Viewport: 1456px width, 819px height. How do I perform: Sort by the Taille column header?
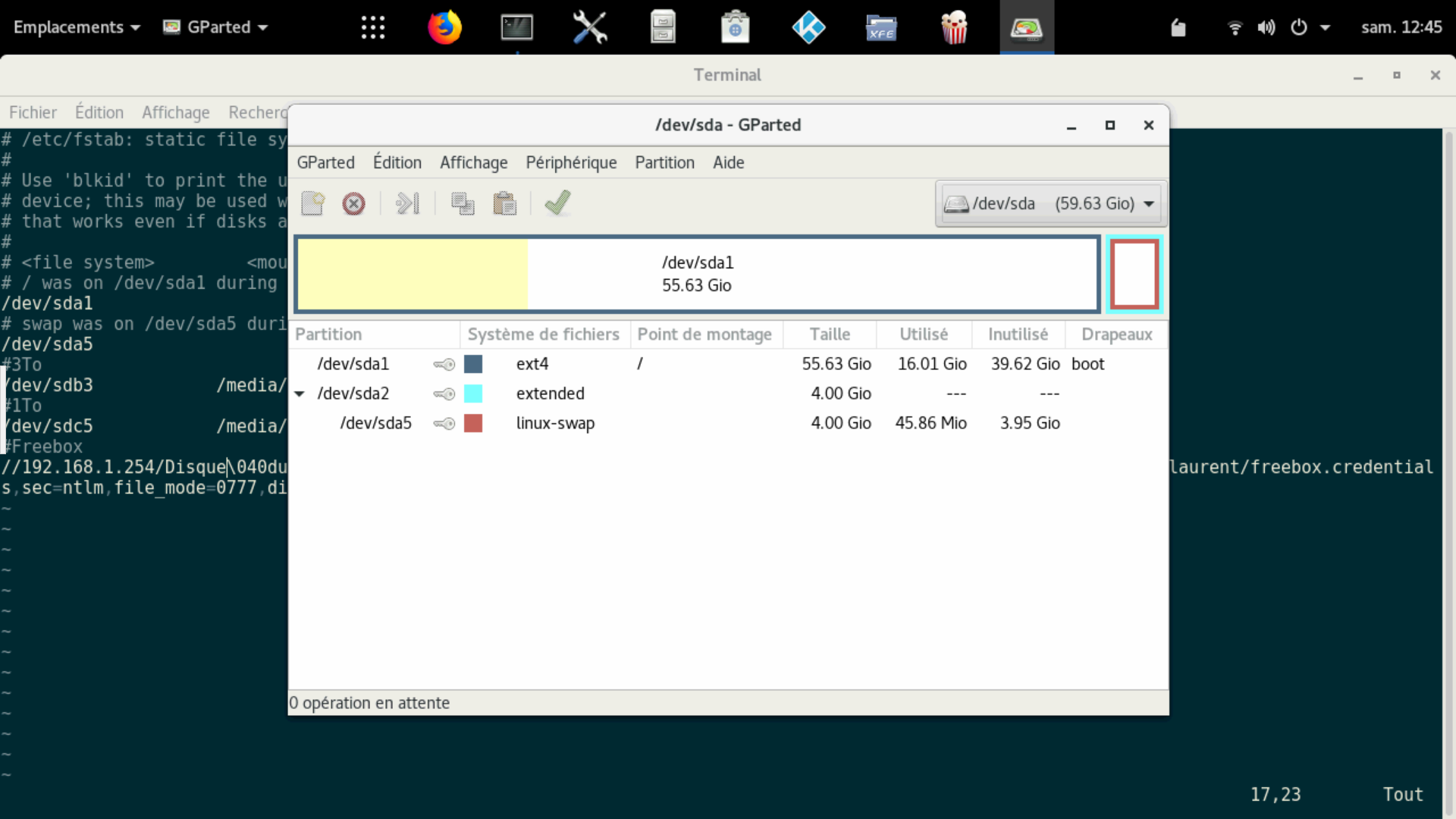click(830, 334)
